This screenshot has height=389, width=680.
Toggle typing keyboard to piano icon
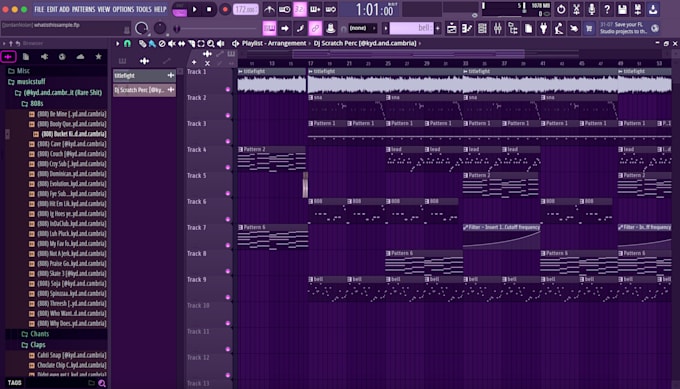pos(269,29)
